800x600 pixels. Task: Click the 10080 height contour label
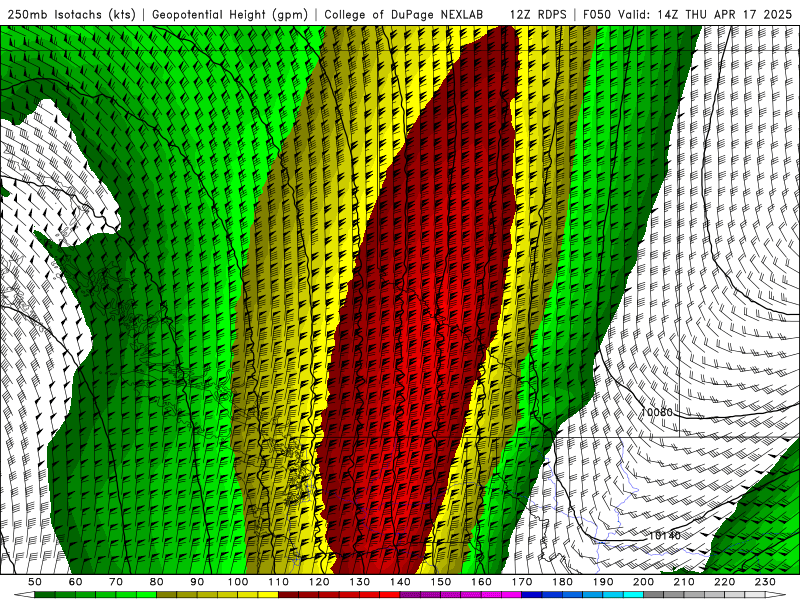[657, 412]
